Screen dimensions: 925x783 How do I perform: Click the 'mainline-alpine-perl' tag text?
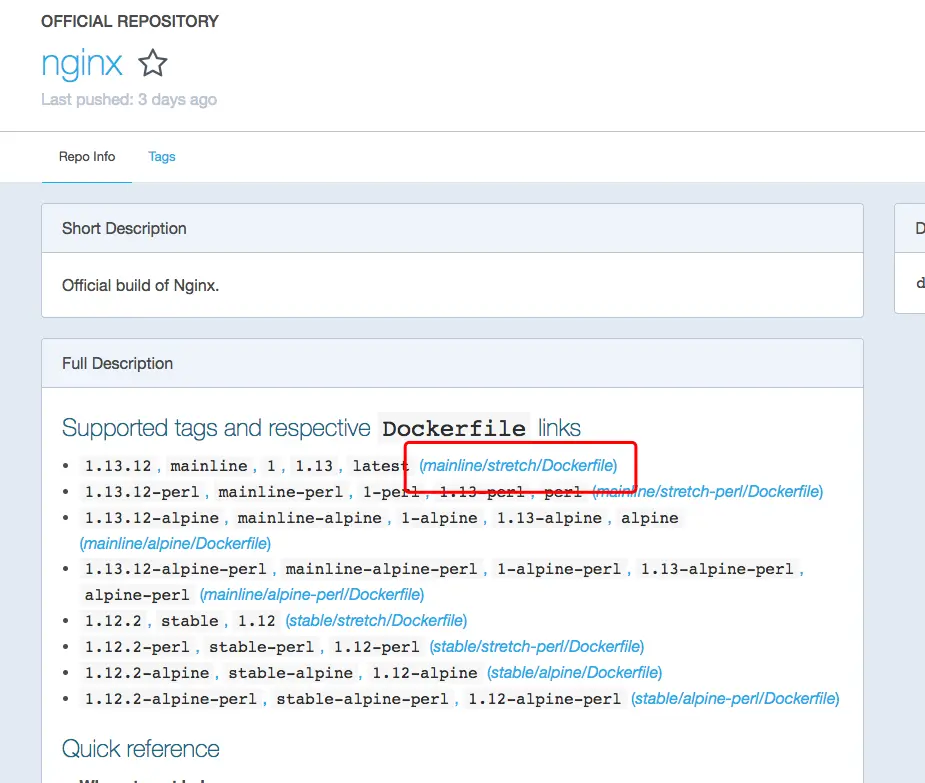(381, 569)
